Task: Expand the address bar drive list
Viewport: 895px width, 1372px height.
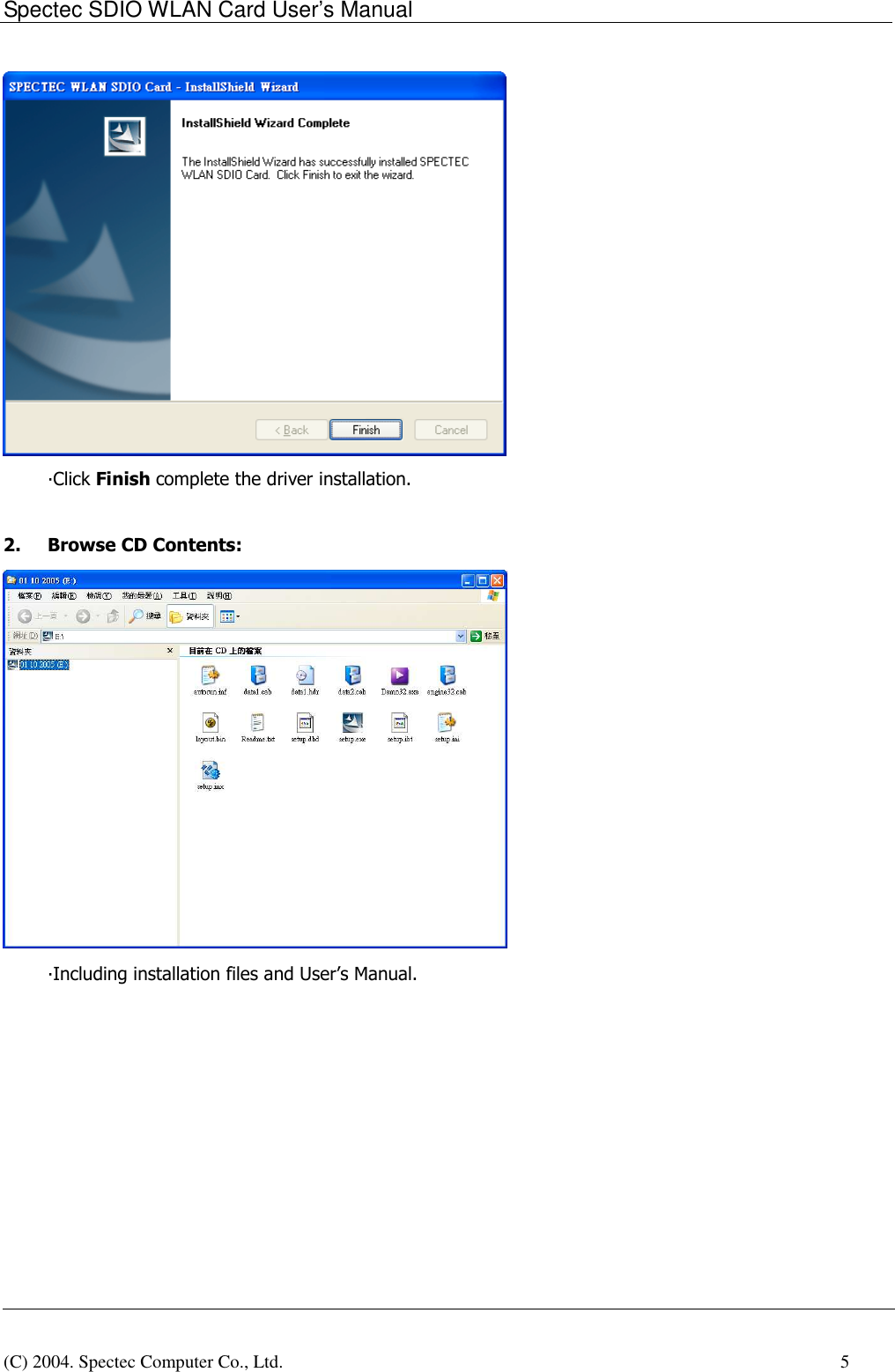Action: click(x=461, y=636)
